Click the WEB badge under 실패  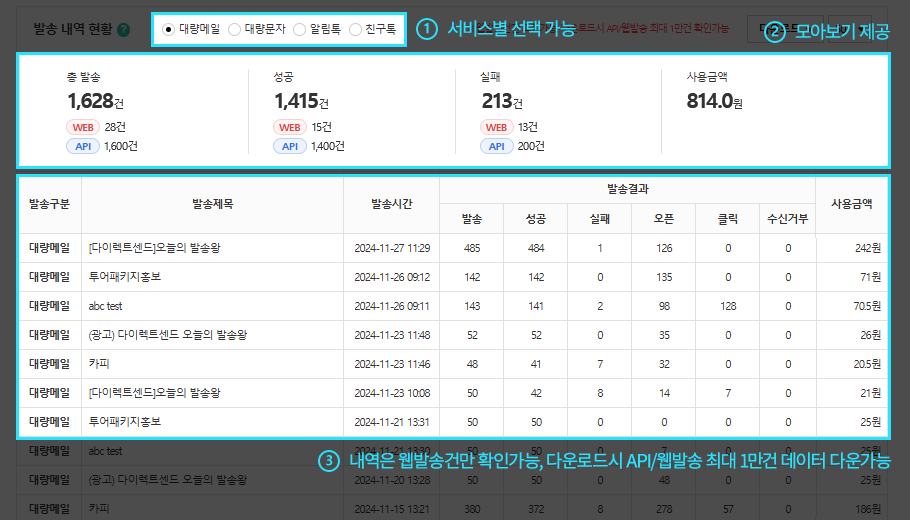pyautogui.click(x=497, y=127)
